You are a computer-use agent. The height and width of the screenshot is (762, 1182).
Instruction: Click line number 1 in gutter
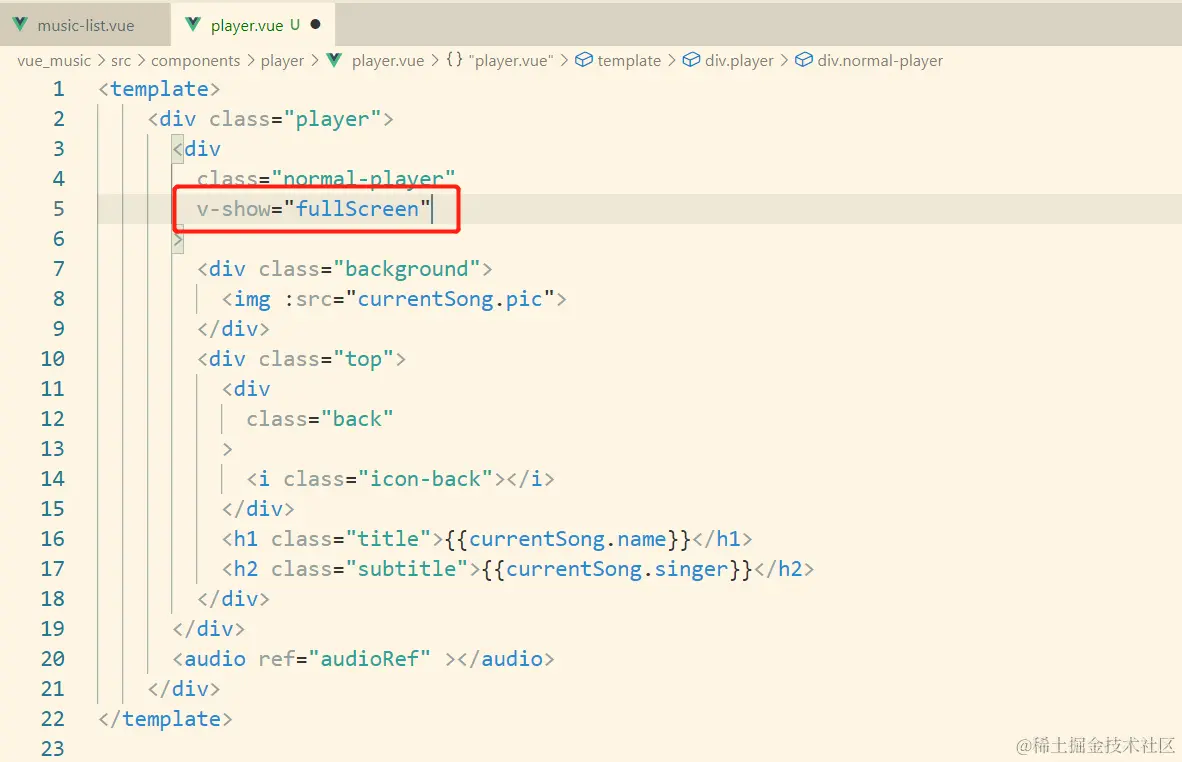click(x=59, y=89)
